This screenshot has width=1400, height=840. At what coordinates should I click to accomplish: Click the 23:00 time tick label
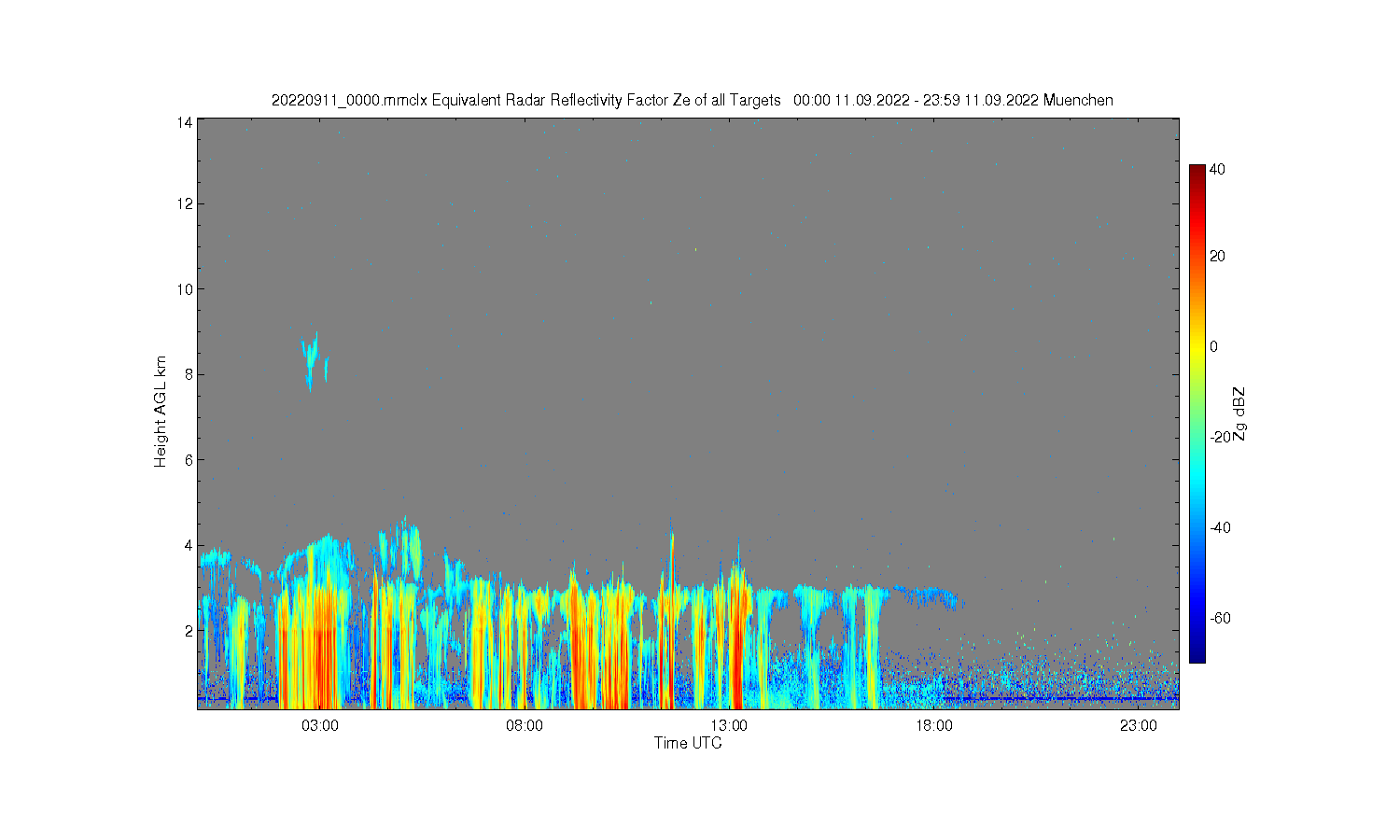(1138, 725)
